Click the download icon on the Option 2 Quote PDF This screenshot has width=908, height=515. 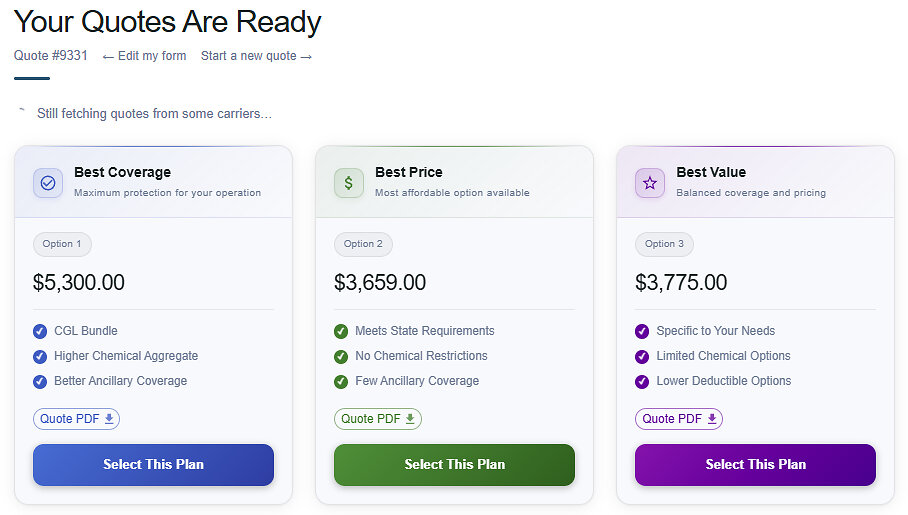click(x=410, y=418)
